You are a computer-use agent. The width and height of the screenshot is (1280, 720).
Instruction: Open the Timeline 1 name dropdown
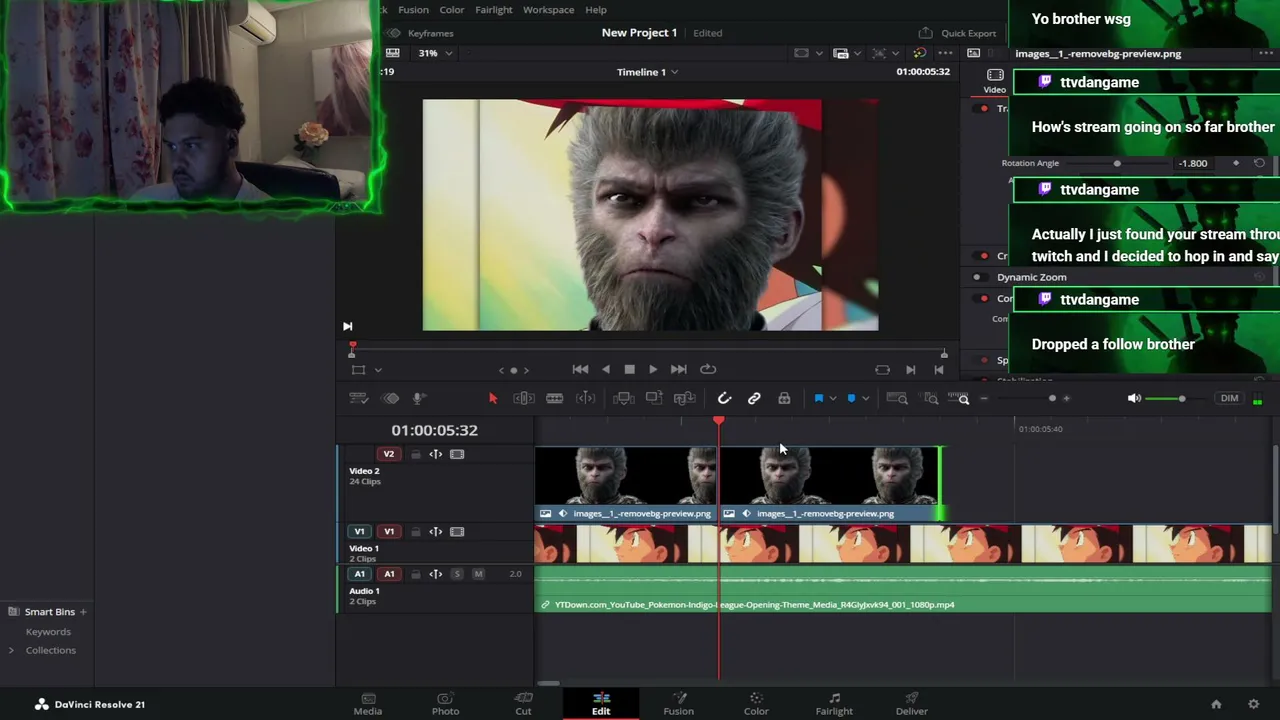pyautogui.click(x=647, y=72)
